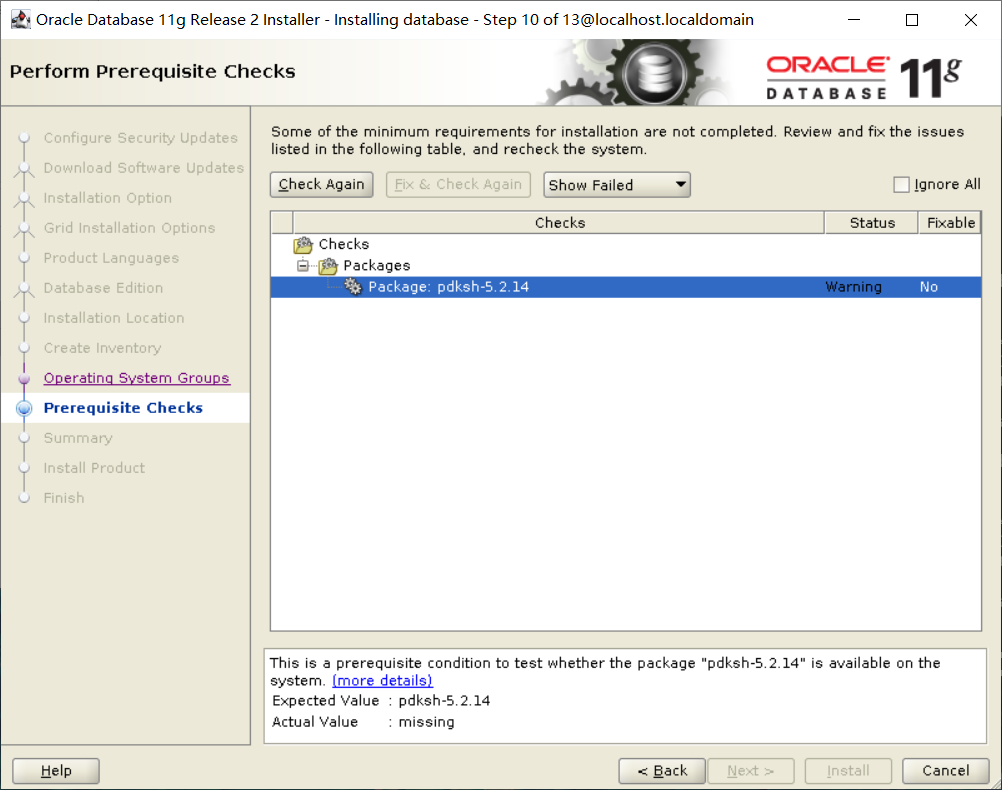The height and width of the screenshot is (790, 1002).
Task: Click the Operating System Groups step bullet
Action: [x=24, y=378]
